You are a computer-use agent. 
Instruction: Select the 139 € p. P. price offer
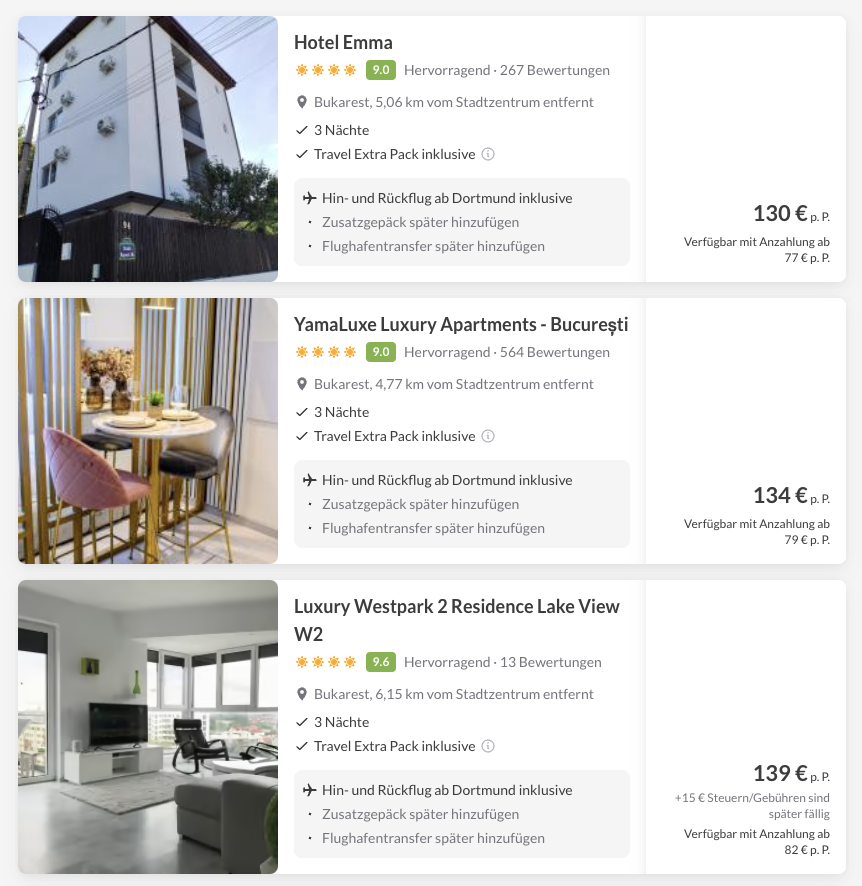[x=791, y=773]
